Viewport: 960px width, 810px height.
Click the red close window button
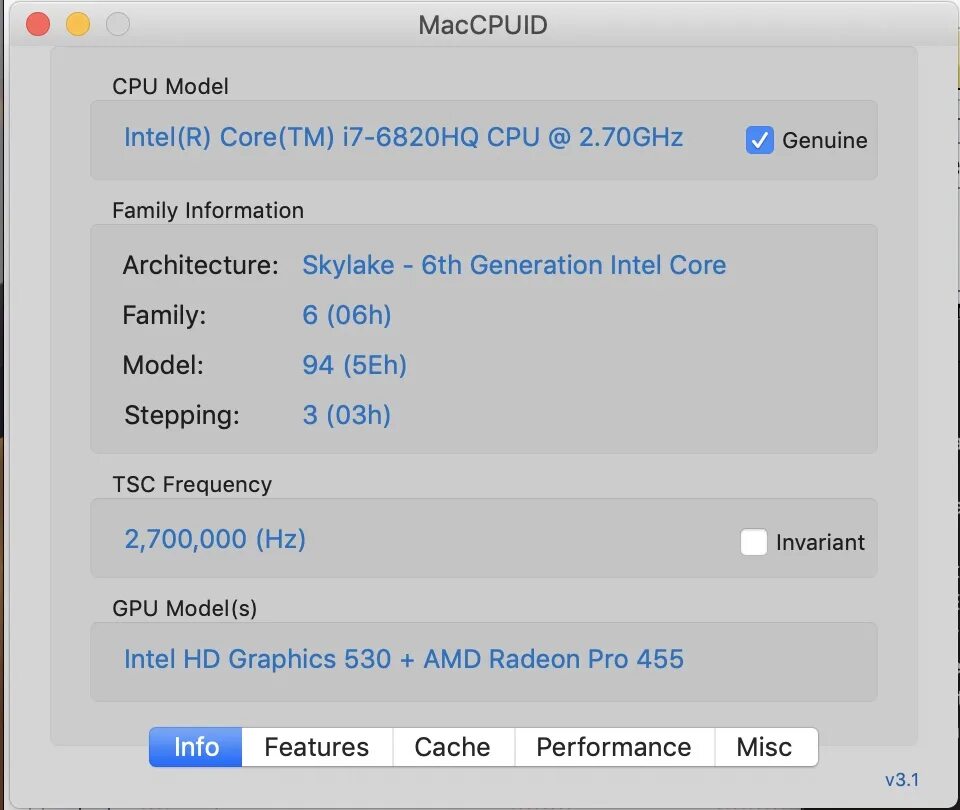coord(38,24)
